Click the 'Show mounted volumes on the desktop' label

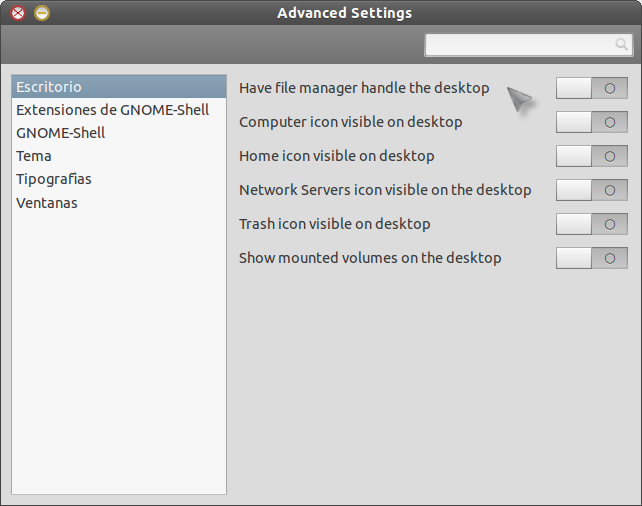(x=370, y=258)
